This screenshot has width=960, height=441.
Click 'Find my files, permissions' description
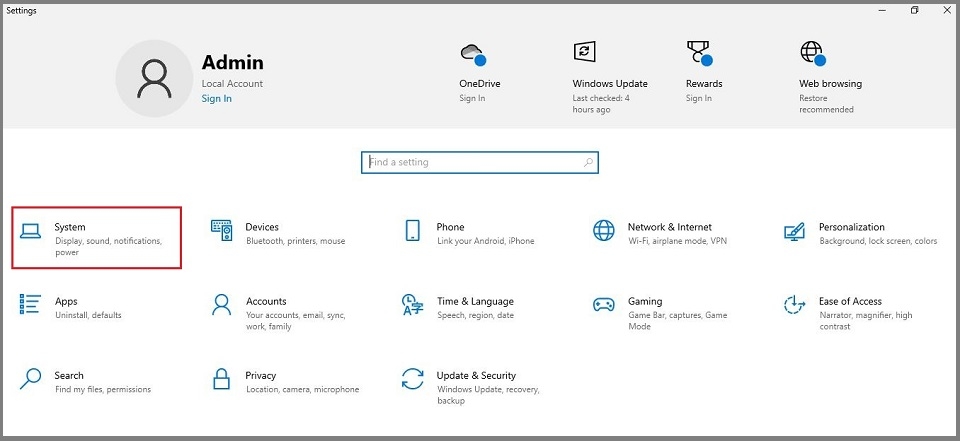coord(103,390)
